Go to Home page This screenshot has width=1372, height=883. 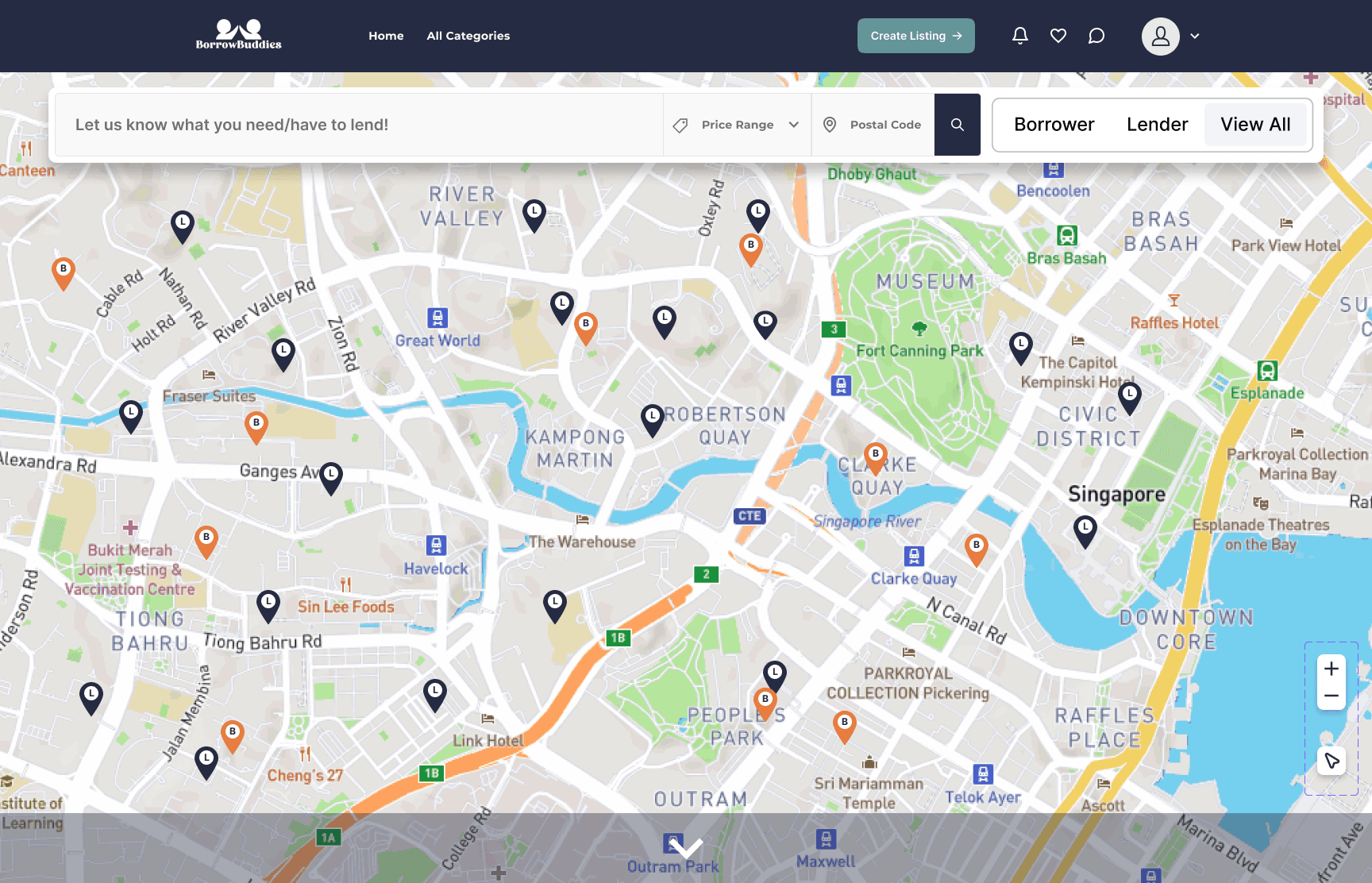[386, 36]
